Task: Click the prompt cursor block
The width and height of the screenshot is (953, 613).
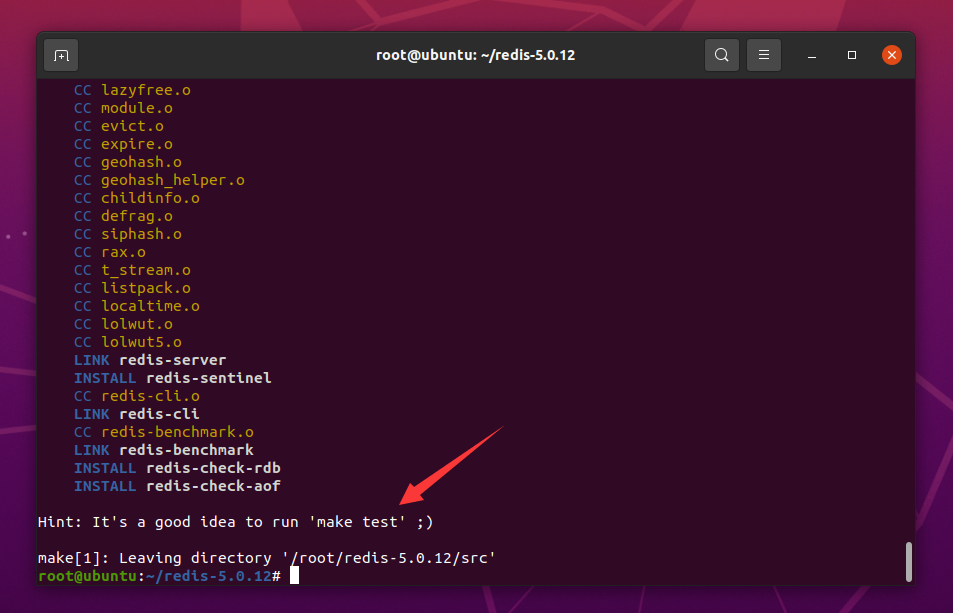Action: (294, 575)
